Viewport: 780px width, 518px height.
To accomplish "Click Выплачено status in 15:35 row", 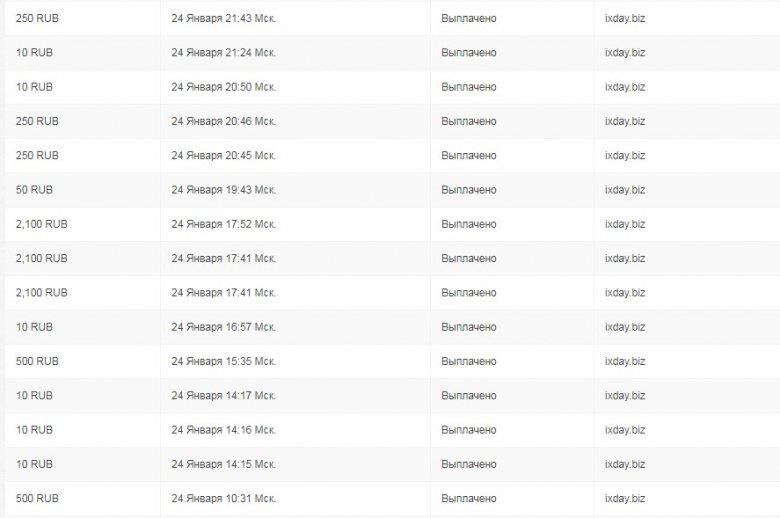I will 469,362.
